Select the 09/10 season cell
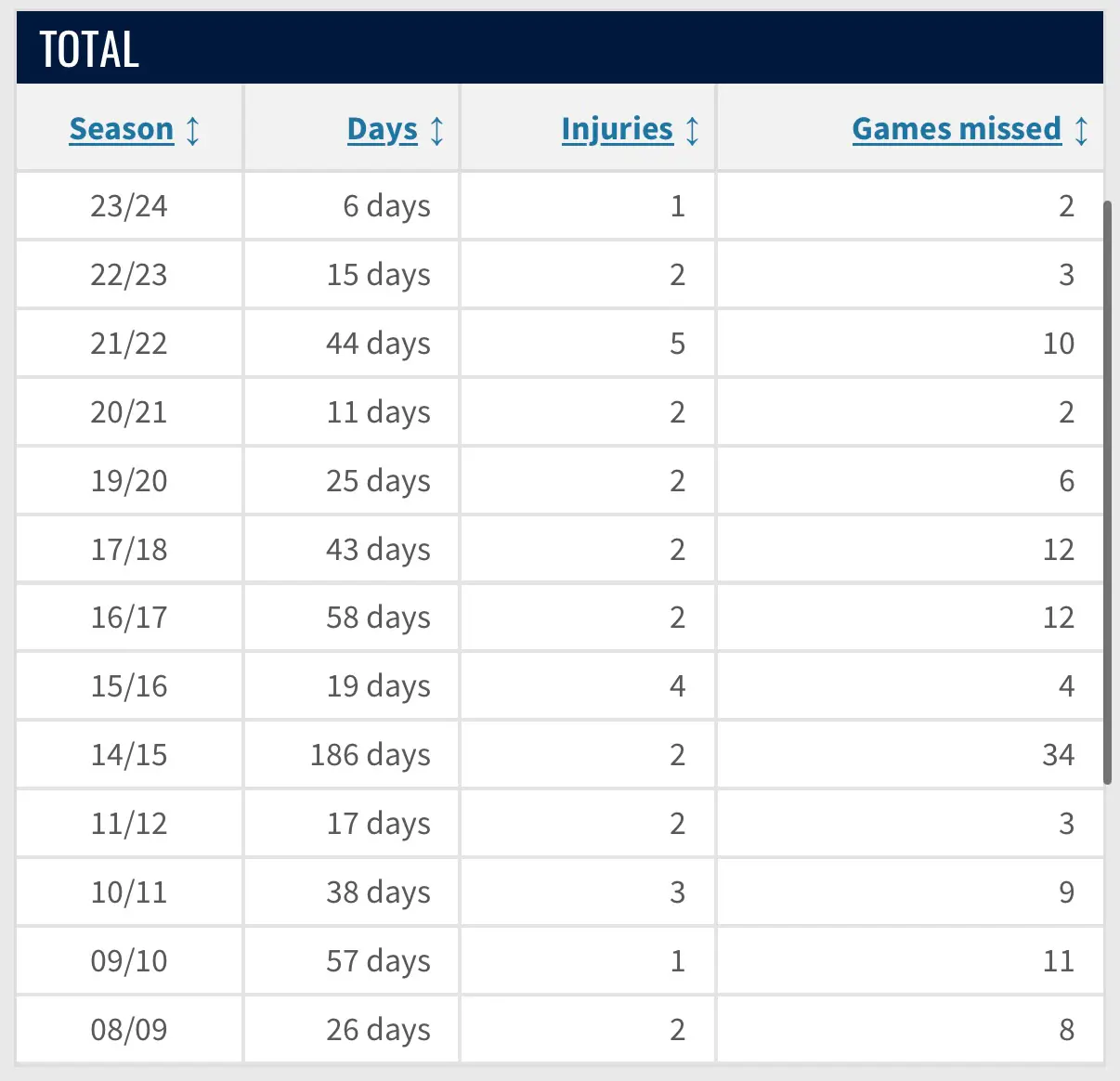Viewport: 1120px width, 1081px height. (x=129, y=960)
